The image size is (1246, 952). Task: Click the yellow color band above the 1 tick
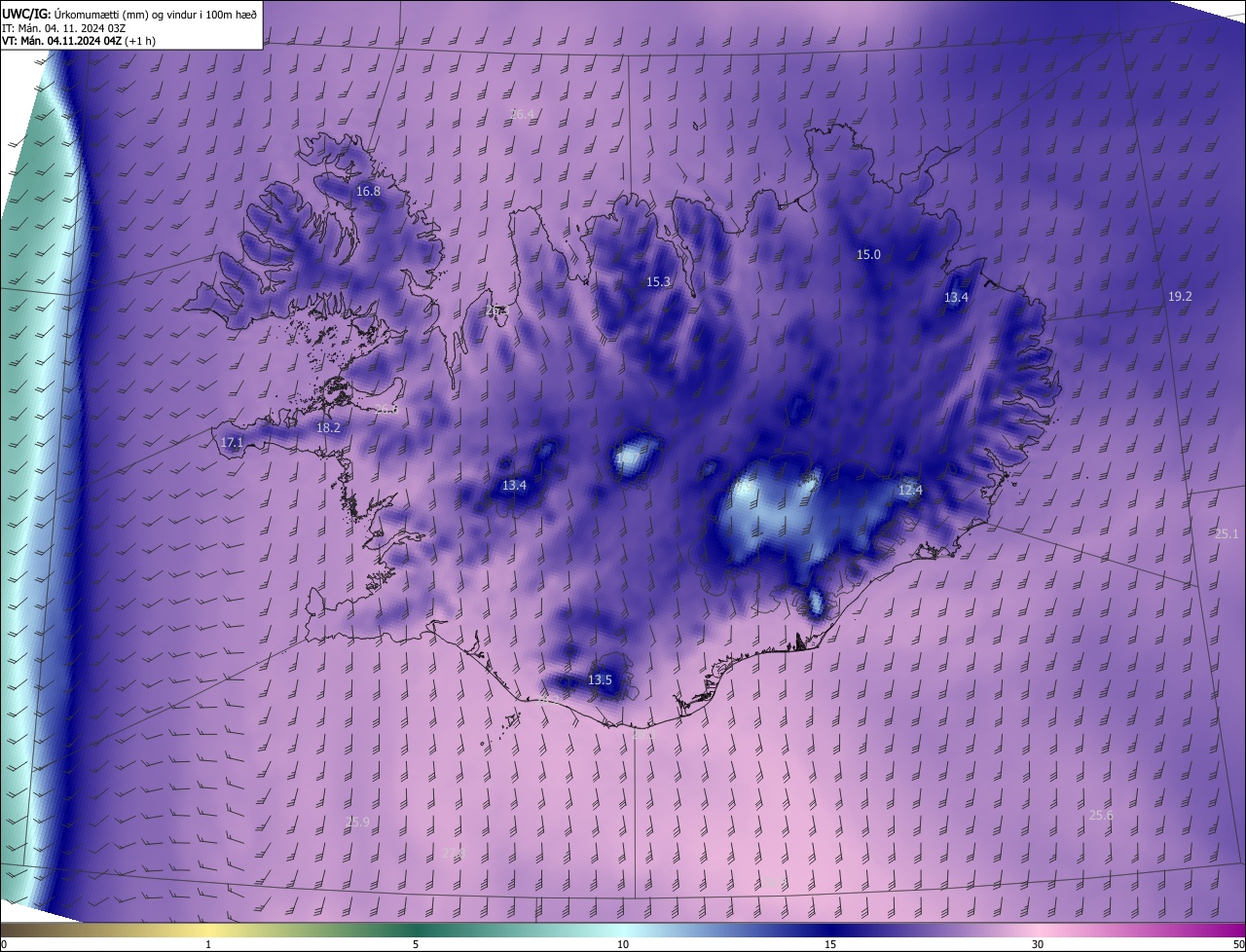(208, 931)
